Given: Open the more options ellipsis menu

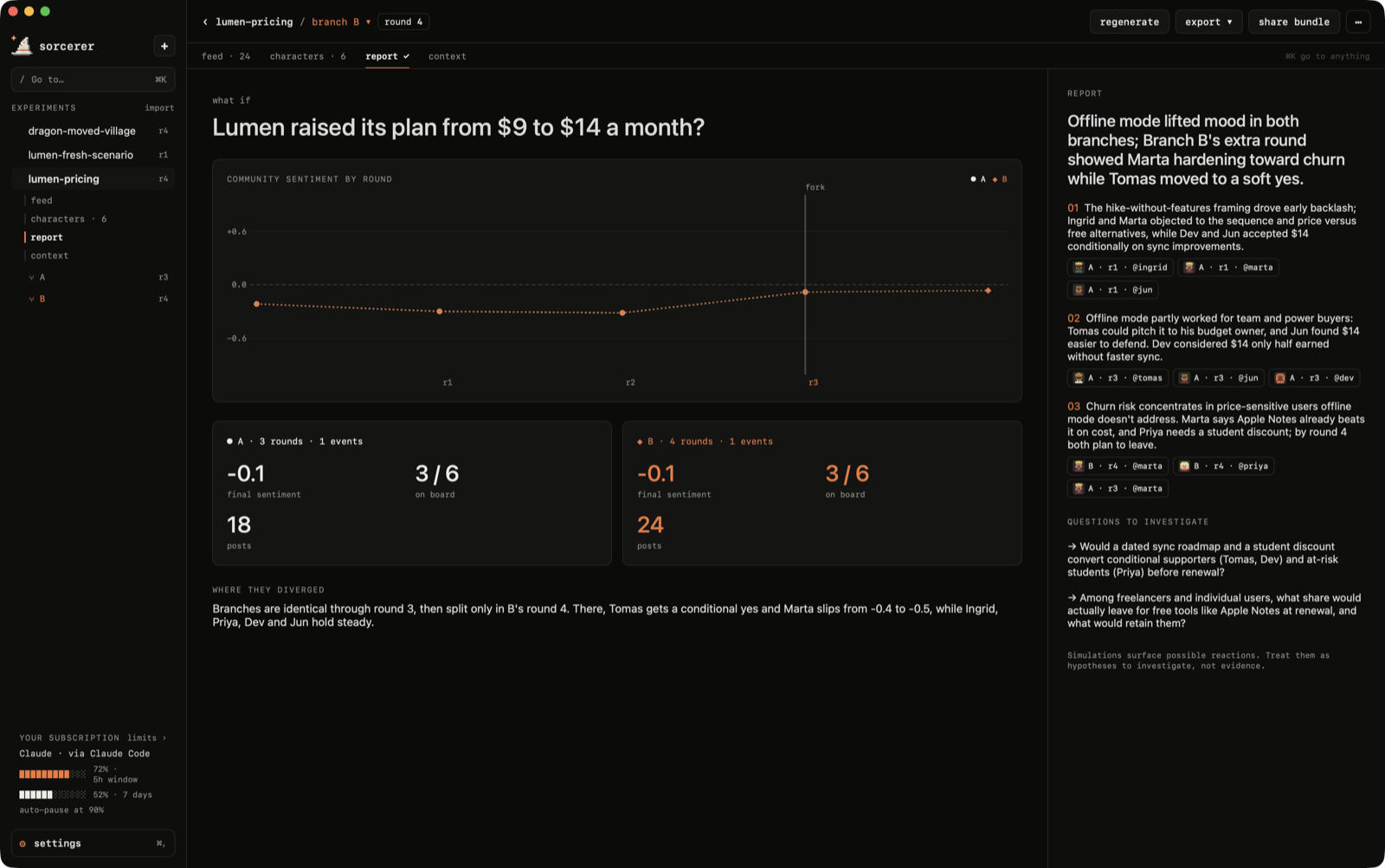Looking at the screenshot, I should (x=1358, y=22).
